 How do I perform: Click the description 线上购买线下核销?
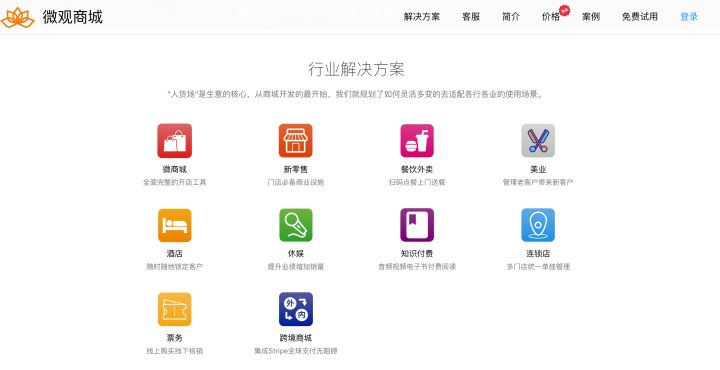click(174, 351)
